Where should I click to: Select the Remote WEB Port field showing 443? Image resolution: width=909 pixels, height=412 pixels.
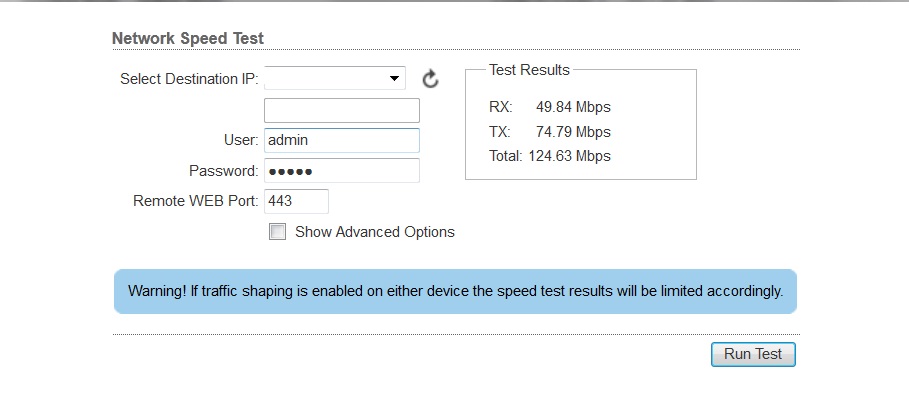[296, 201]
